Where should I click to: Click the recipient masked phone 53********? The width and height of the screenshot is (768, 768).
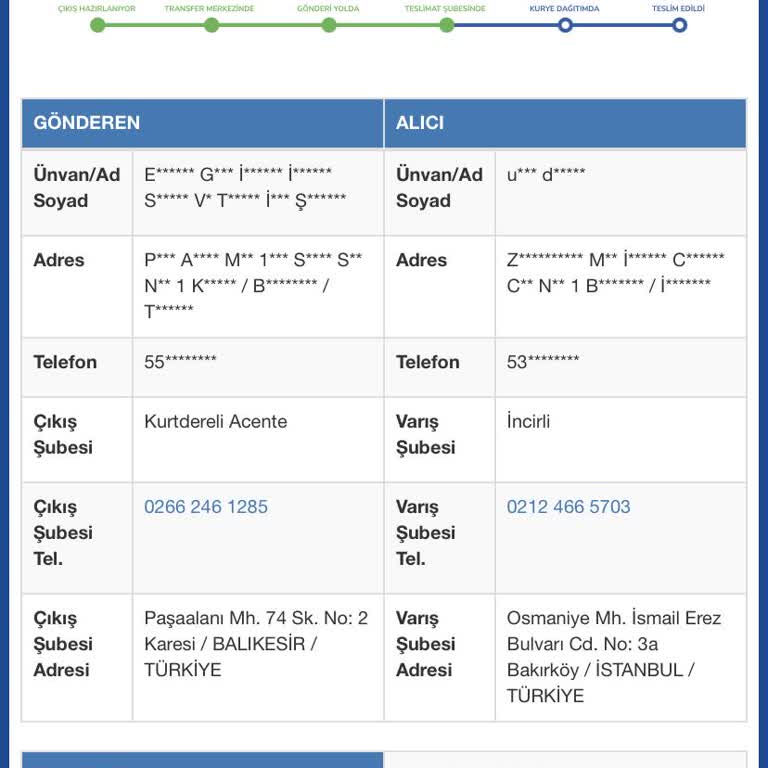(543, 362)
